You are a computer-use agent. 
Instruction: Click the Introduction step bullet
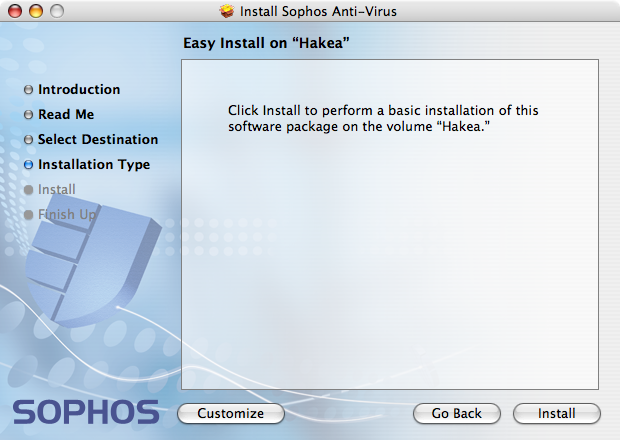[x=28, y=90]
